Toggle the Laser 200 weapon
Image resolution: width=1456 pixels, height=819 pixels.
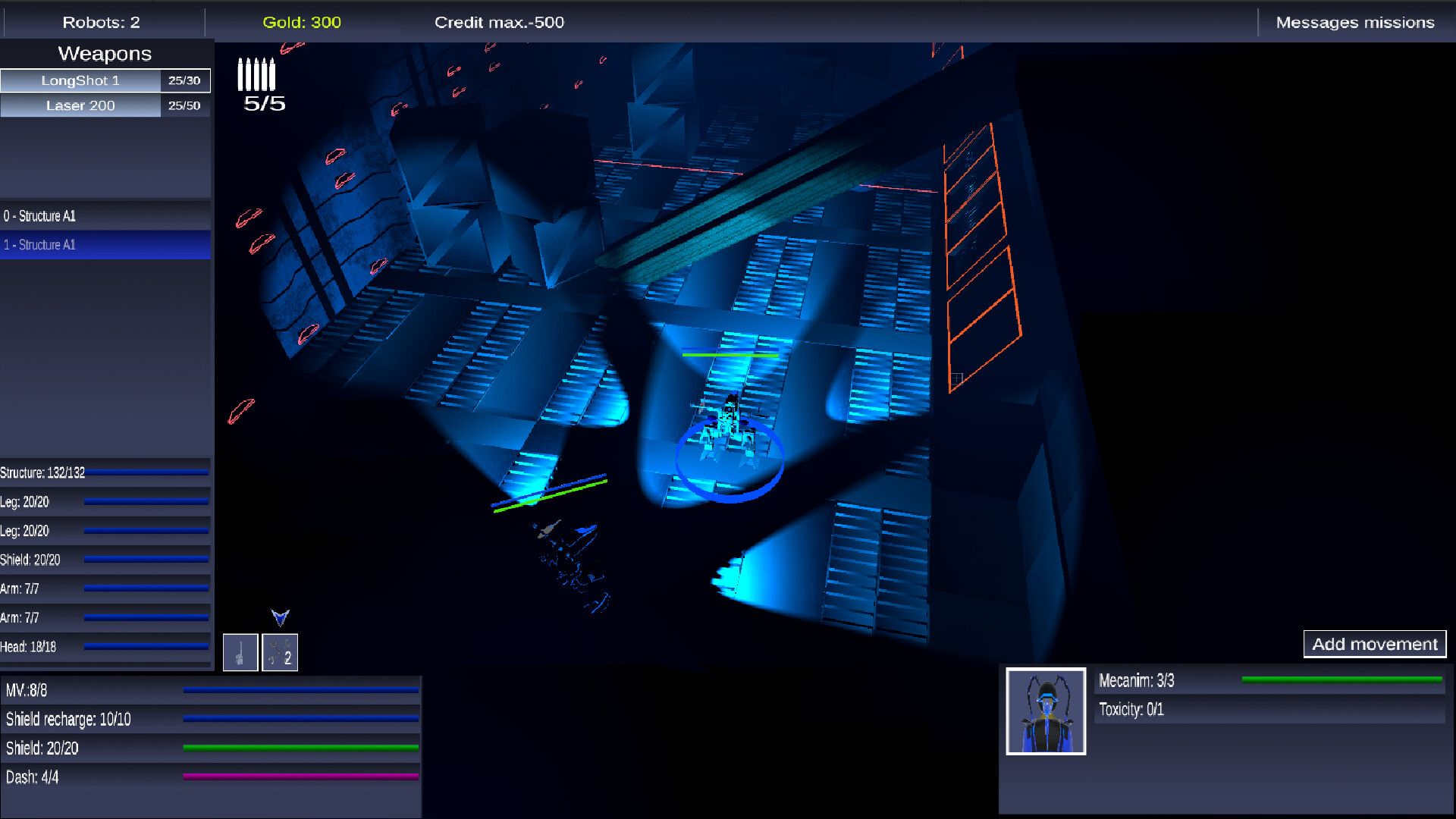click(81, 105)
